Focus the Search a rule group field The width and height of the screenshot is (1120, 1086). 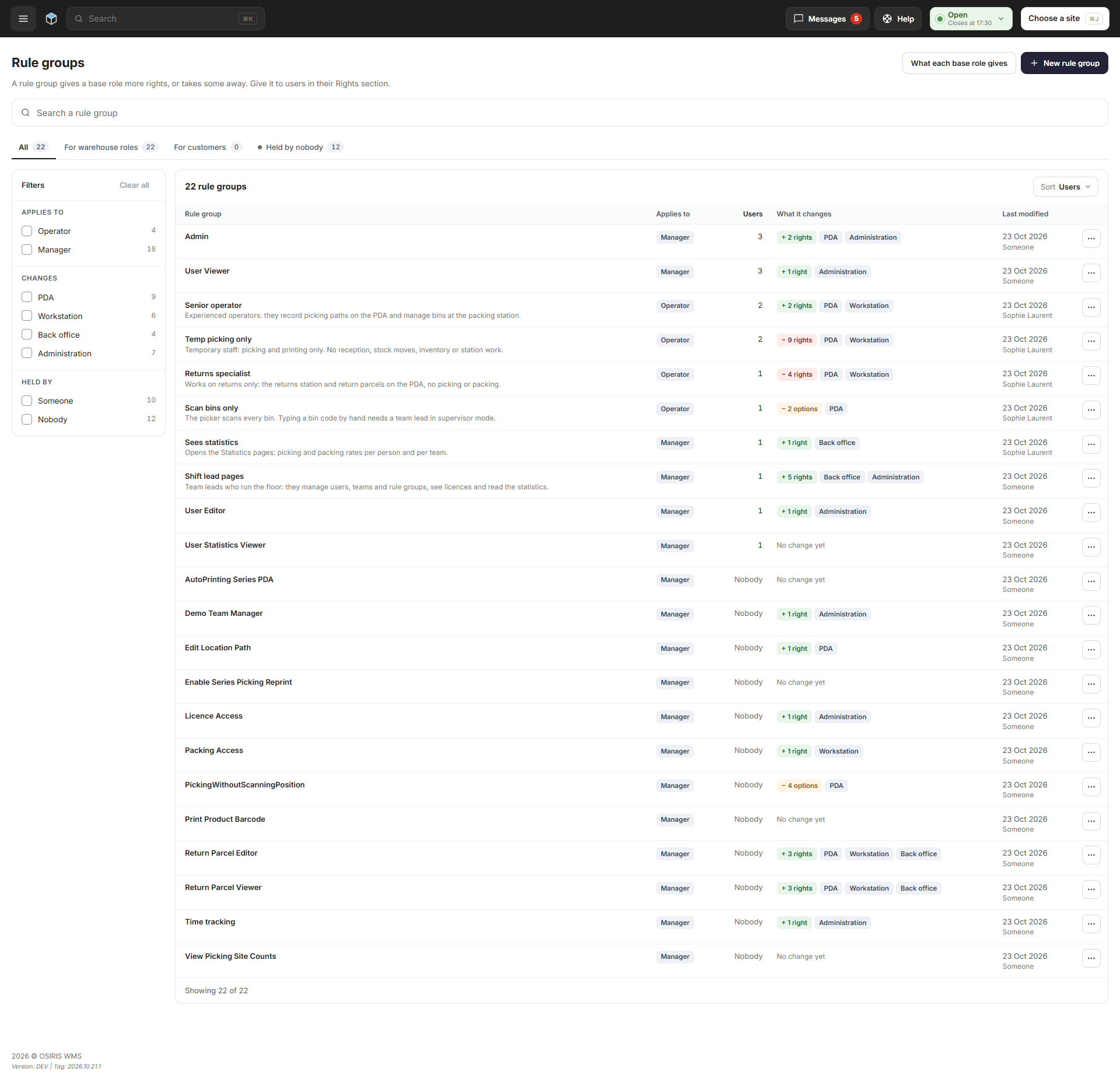[x=560, y=113]
